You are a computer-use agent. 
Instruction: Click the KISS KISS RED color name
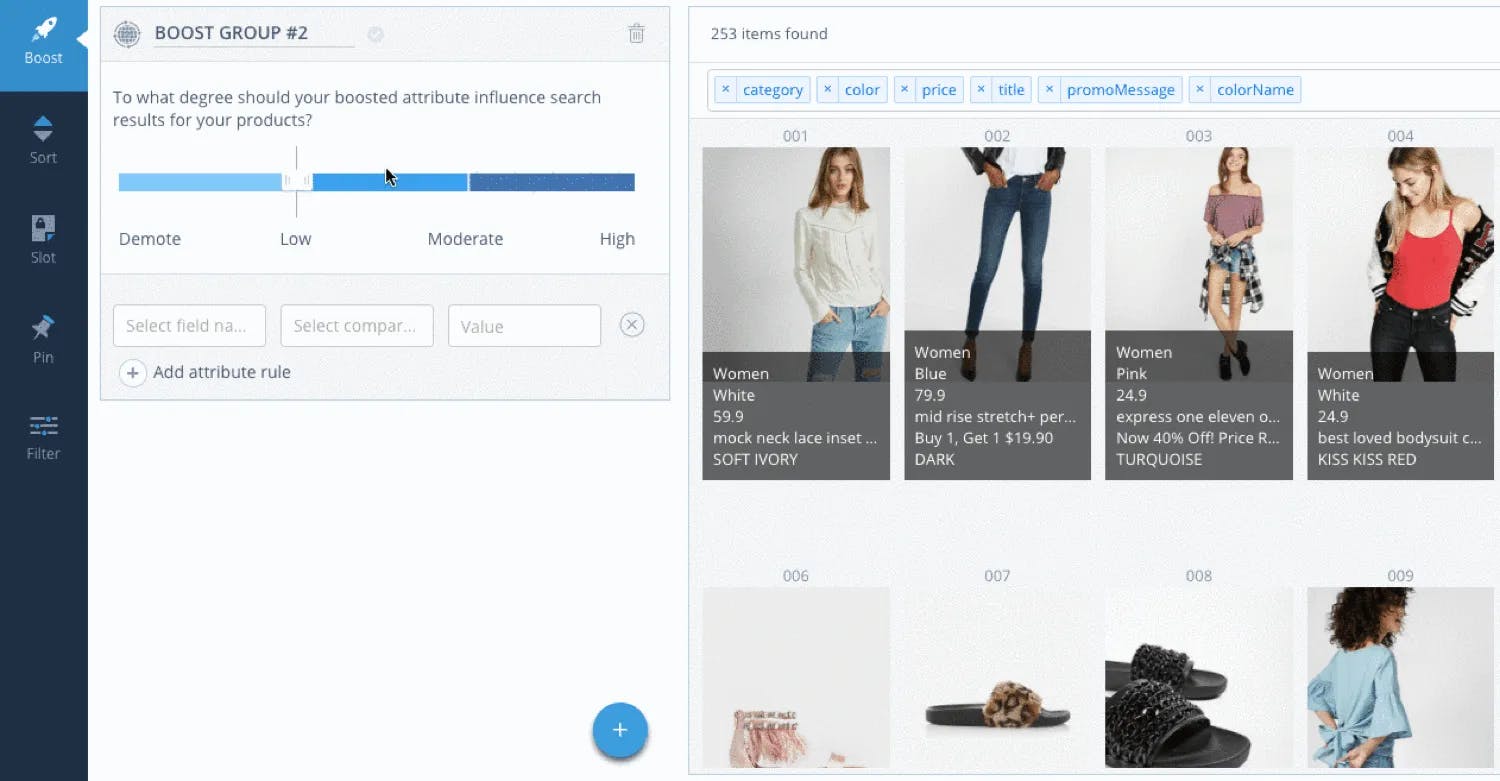pyautogui.click(x=1367, y=460)
